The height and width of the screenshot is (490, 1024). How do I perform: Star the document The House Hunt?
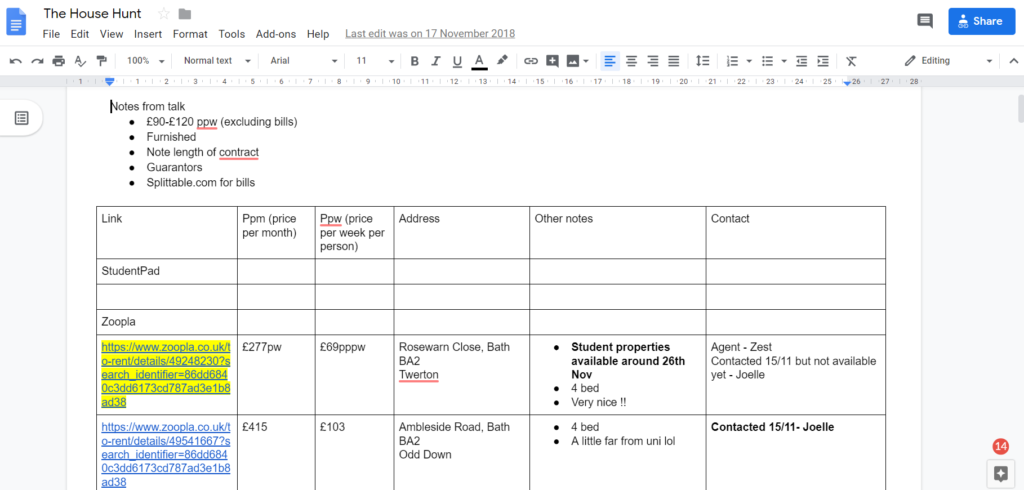coord(164,14)
